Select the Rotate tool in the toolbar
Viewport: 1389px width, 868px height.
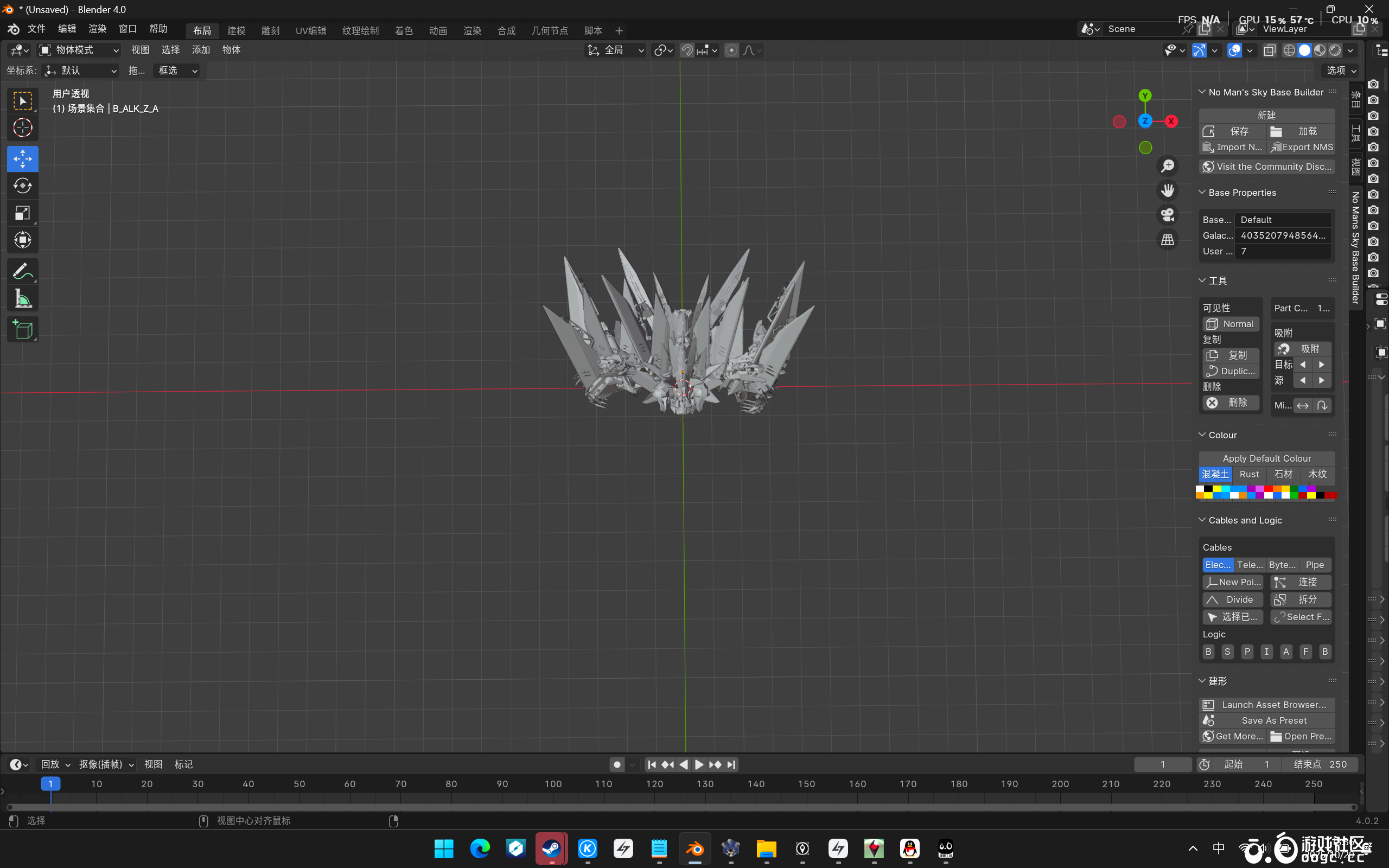(22, 186)
